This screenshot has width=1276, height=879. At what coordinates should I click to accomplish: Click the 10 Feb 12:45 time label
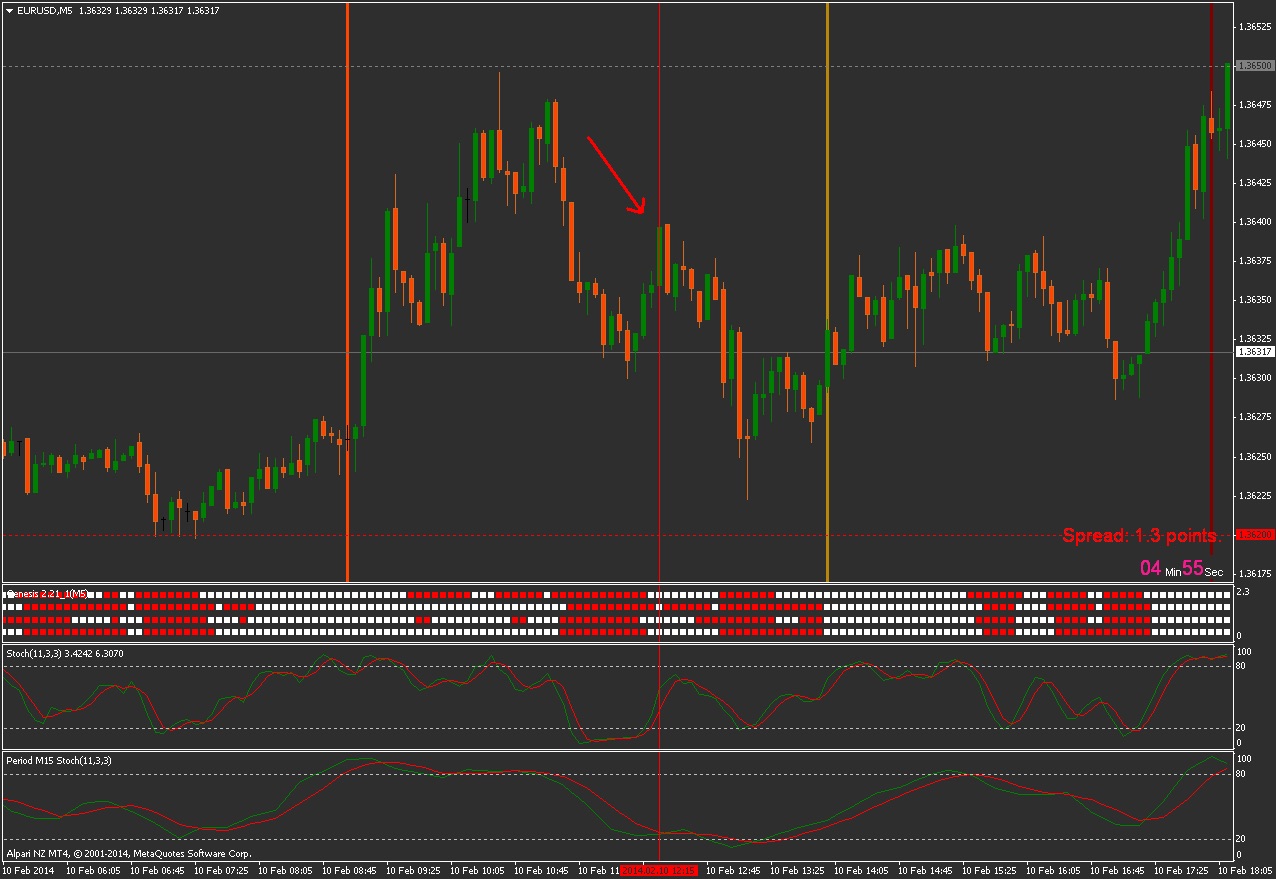click(x=733, y=871)
